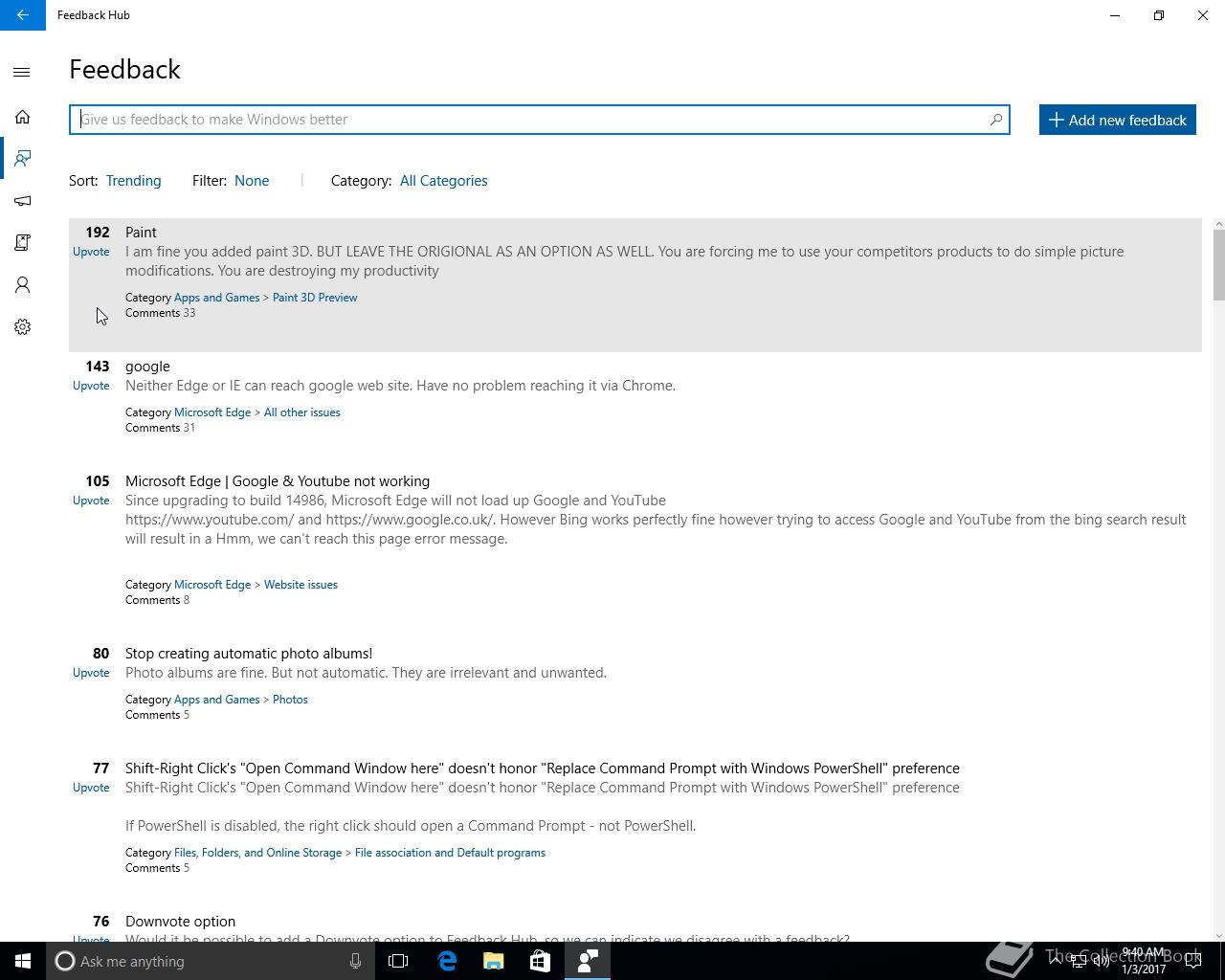Open Task View from taskbar
This screenshot has width=1225, height=980.
398,961
